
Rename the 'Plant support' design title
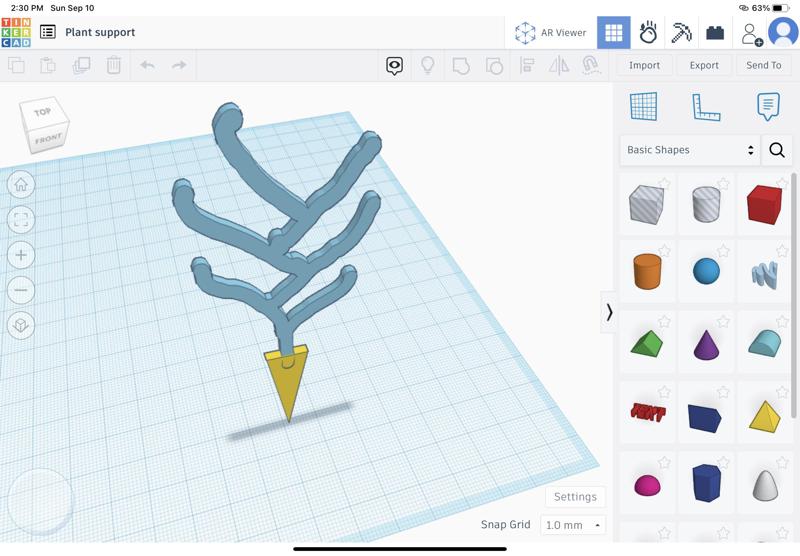tap(100, 32)
